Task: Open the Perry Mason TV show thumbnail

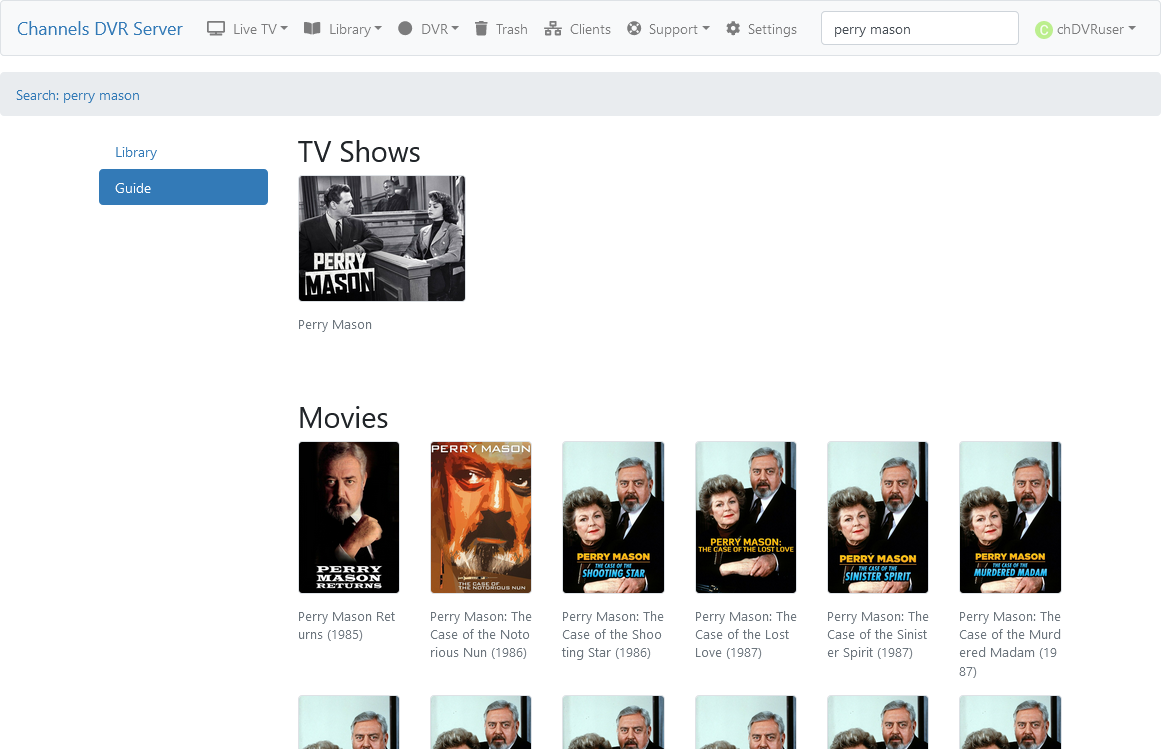Action: [x=382, y=238]
